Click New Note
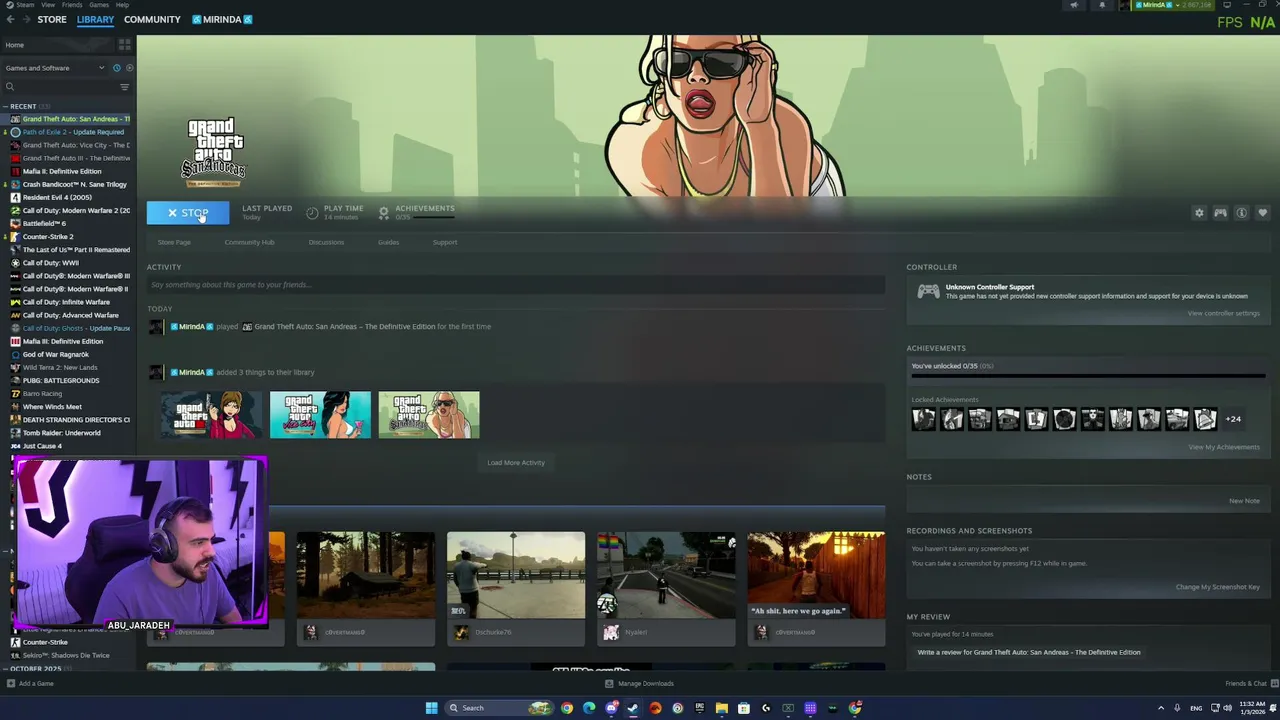 [1244, 501]
